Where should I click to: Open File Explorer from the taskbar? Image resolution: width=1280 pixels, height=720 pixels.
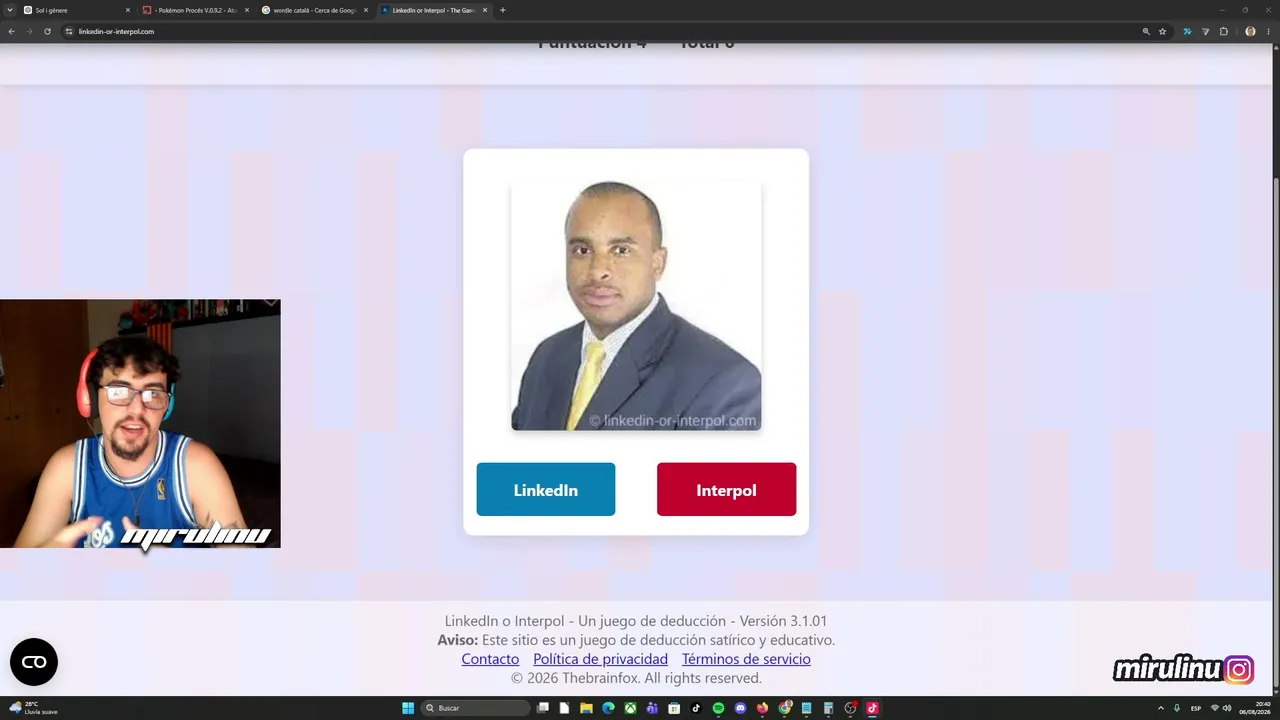point(586,708)
